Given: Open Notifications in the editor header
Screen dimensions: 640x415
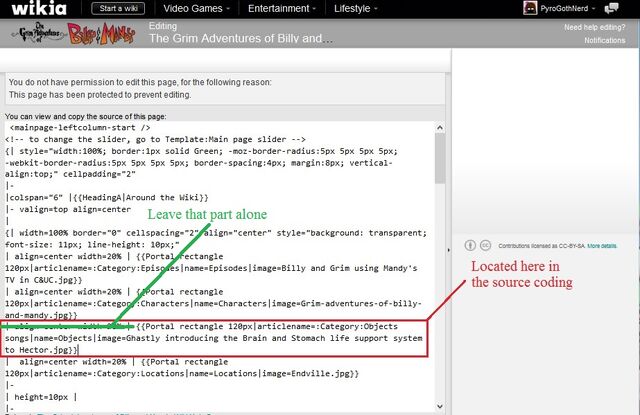Looking at the screenshot, I should pyautogui.click(x=604, y=40).
